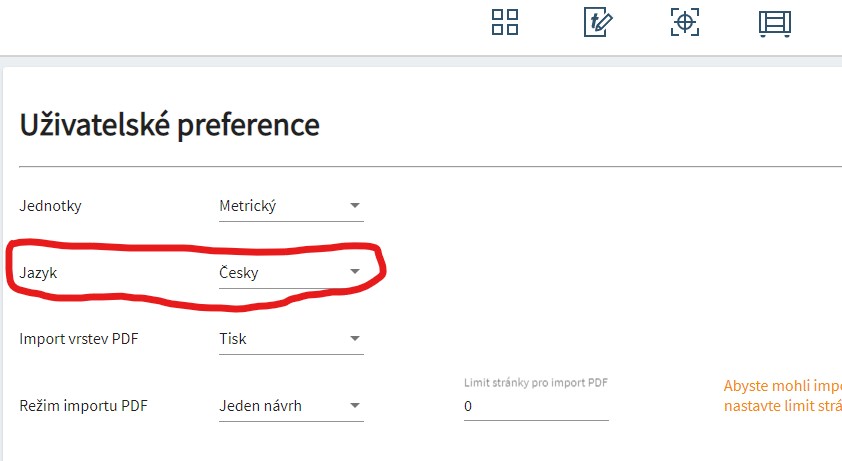Open the text edit pencil icon
Viewport: 842px width, 461px height.
coord(597,22)
